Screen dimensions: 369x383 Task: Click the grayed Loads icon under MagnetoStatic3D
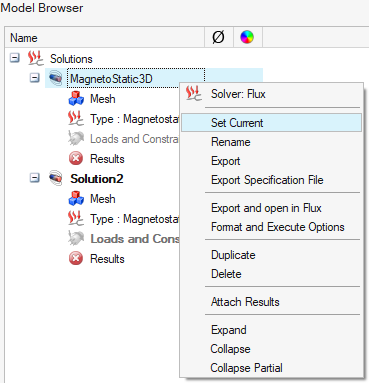[76, 138]
